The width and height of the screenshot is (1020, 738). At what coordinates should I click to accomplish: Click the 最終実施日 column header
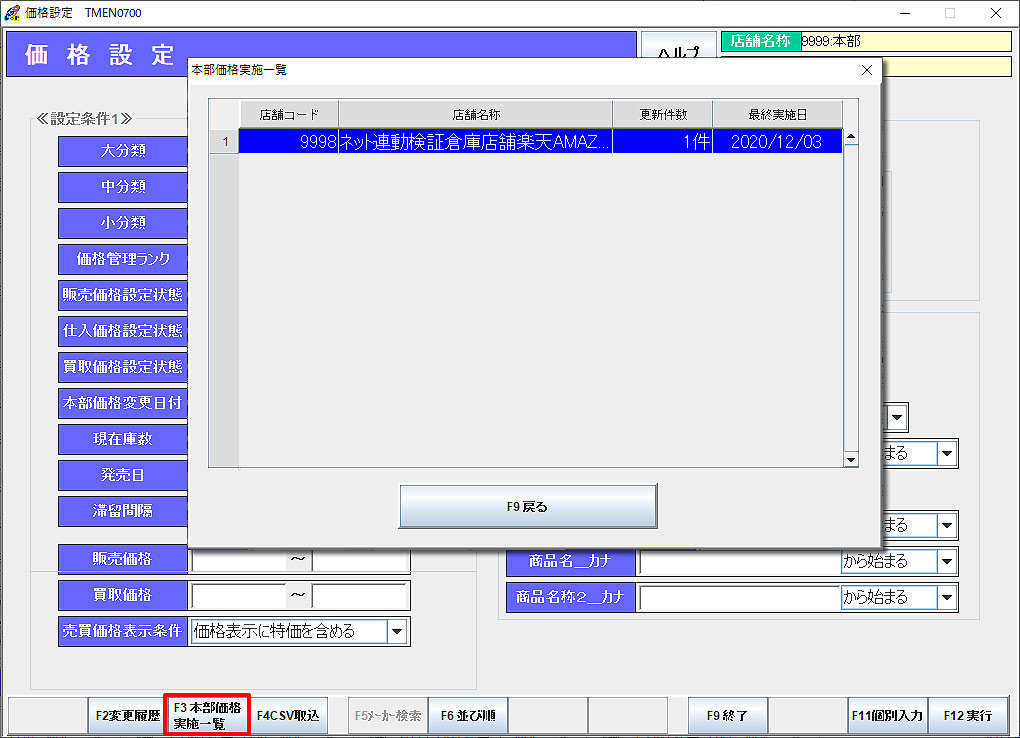[x=777, y=114]
